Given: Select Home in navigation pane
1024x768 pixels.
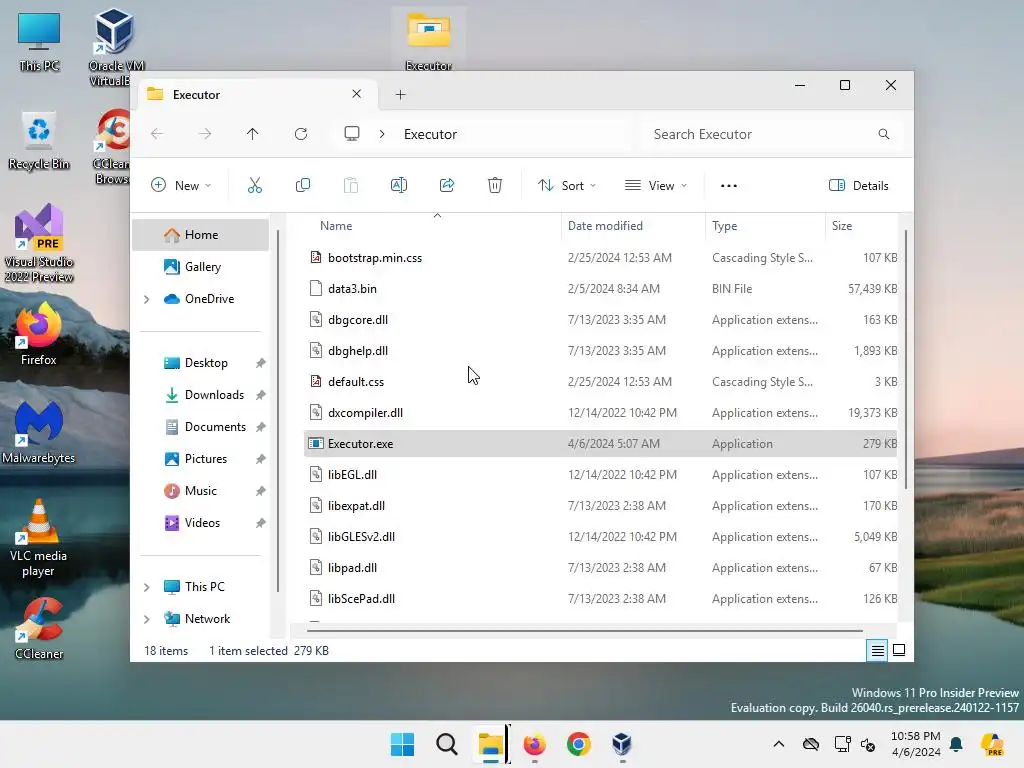Looking at the screenshot, I should (x=200, y=235).
